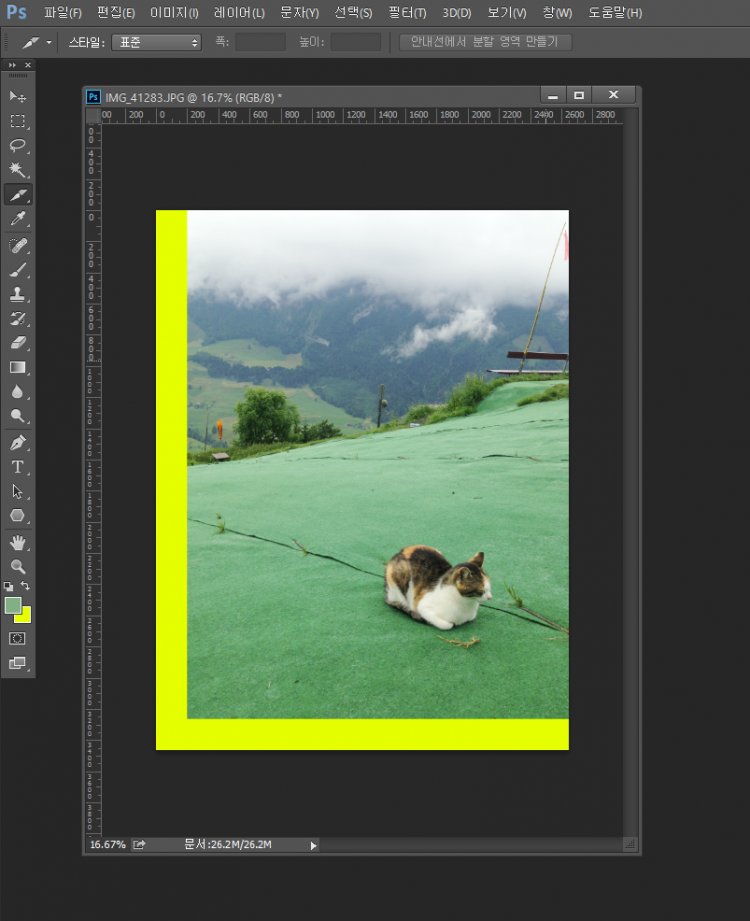
Task: Select the Horizontal Type tool
Action: [x=18, y=467]
